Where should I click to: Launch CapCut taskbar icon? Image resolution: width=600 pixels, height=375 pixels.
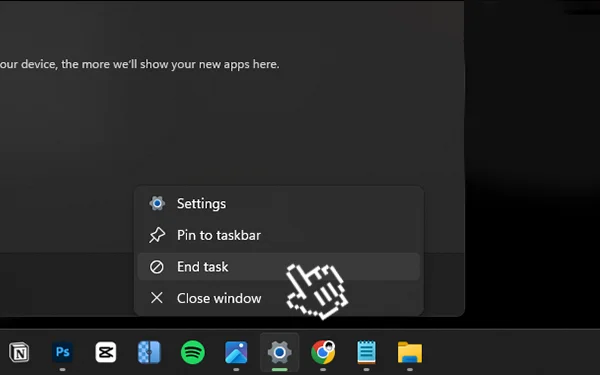coord(106,352)
